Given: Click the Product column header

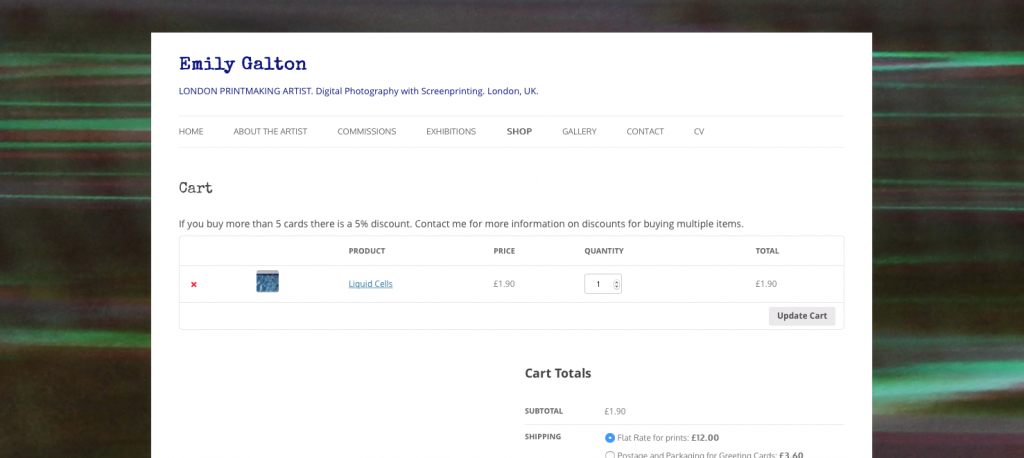Looking at the screenshot, I should pos(366,251).
